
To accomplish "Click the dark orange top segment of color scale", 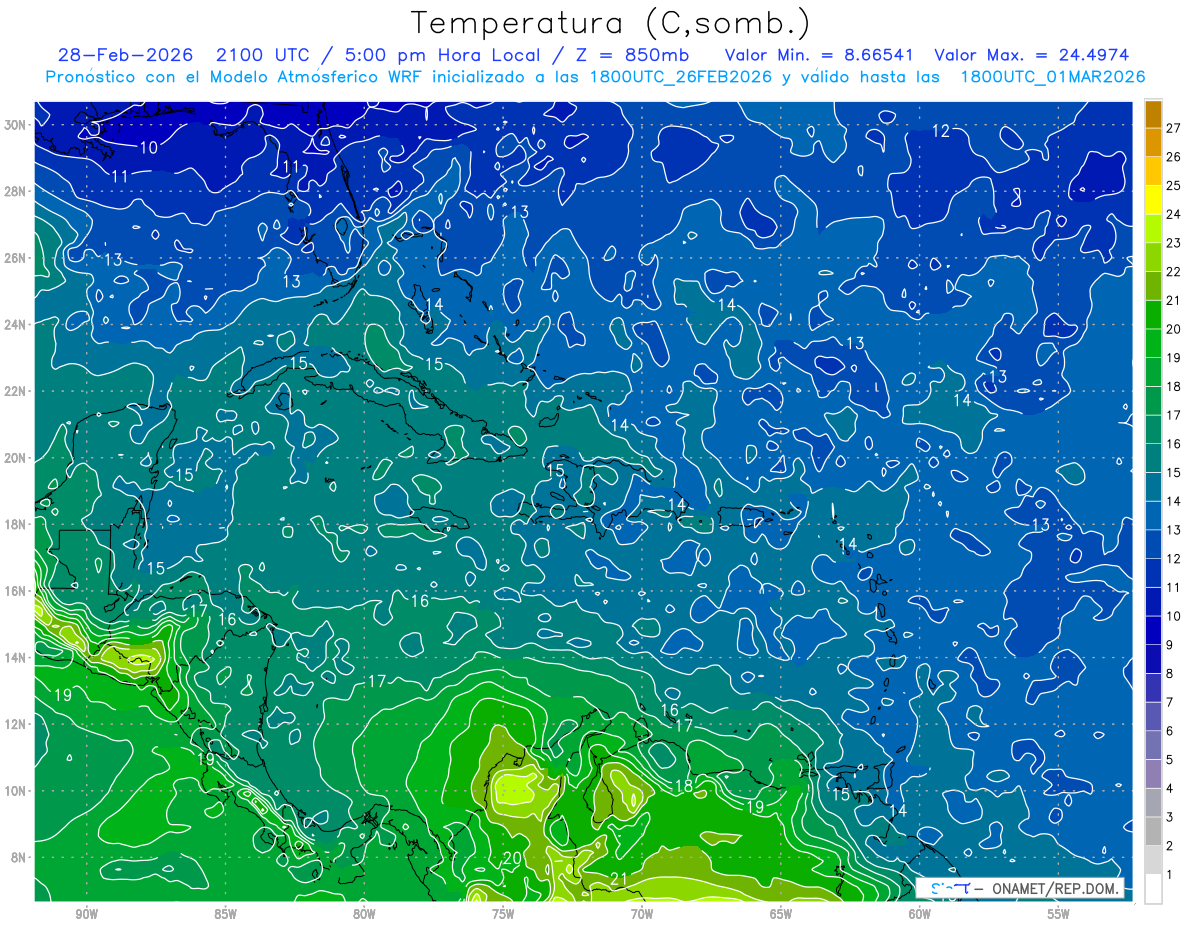I will (x=1153, y=113).
